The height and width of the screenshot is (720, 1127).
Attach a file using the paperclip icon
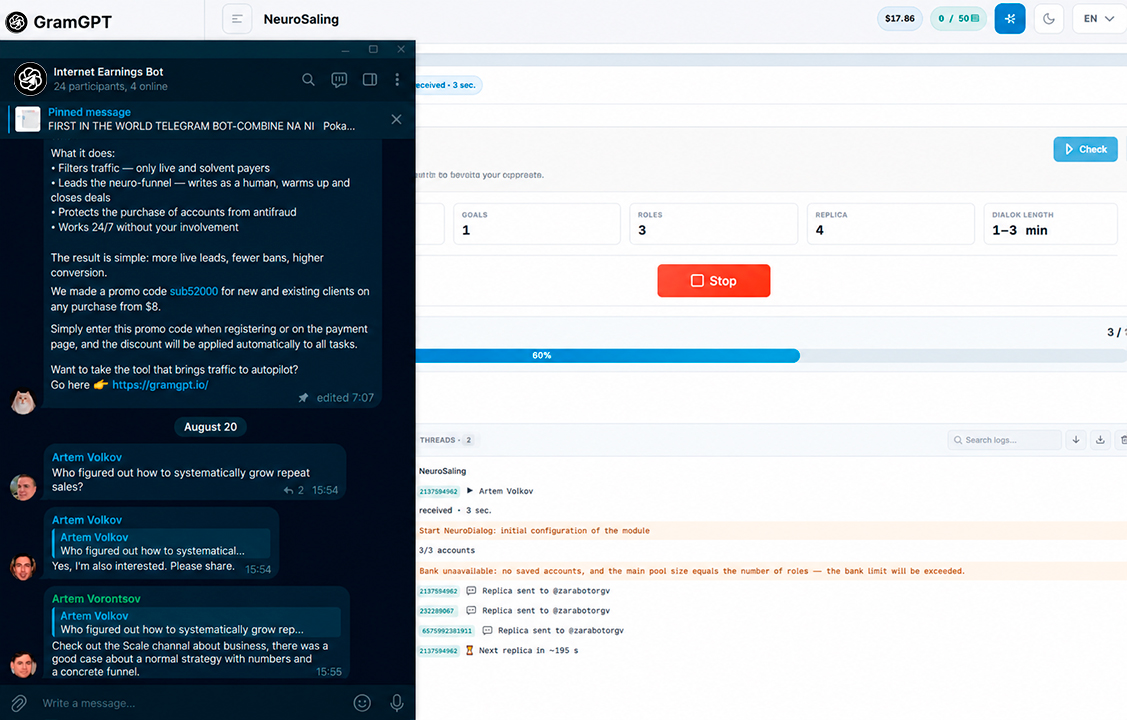coord(19,703)
